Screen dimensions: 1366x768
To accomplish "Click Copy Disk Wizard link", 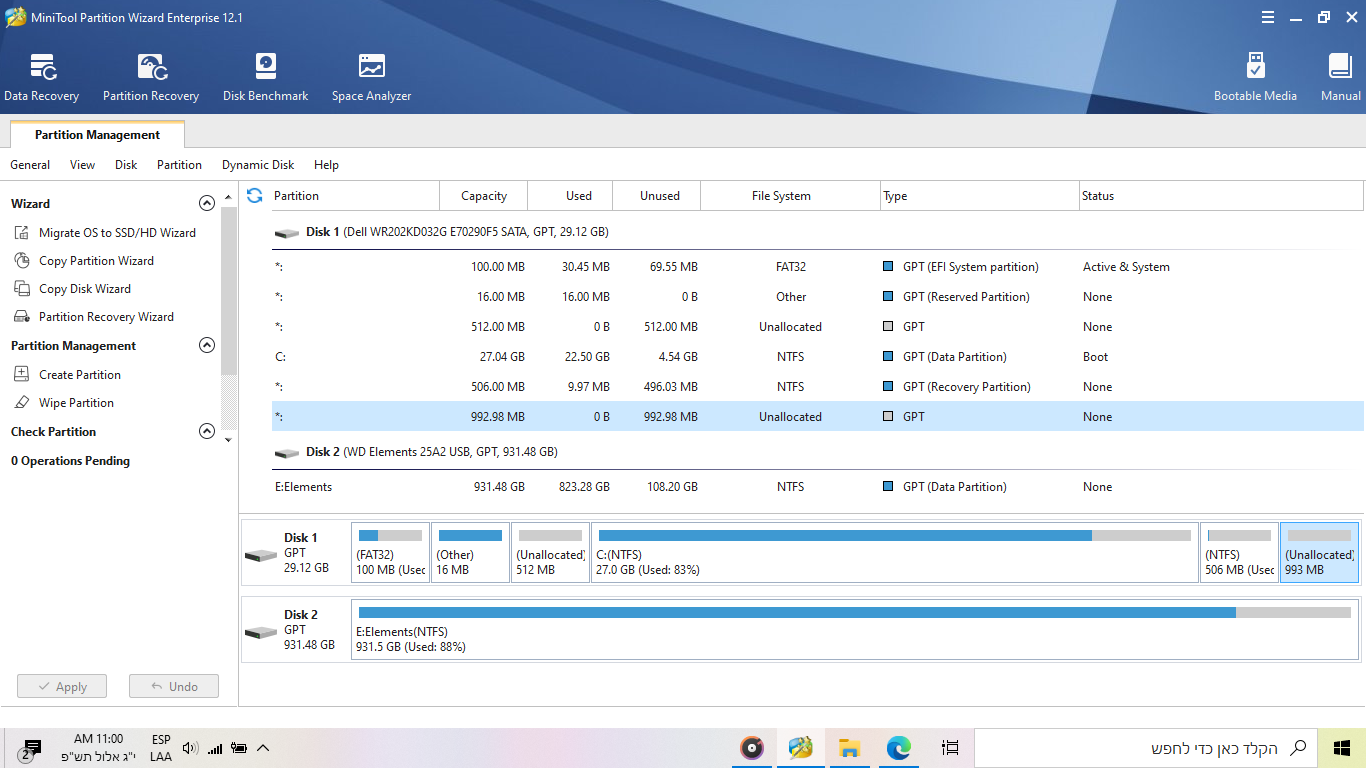I will click(85, 289).
